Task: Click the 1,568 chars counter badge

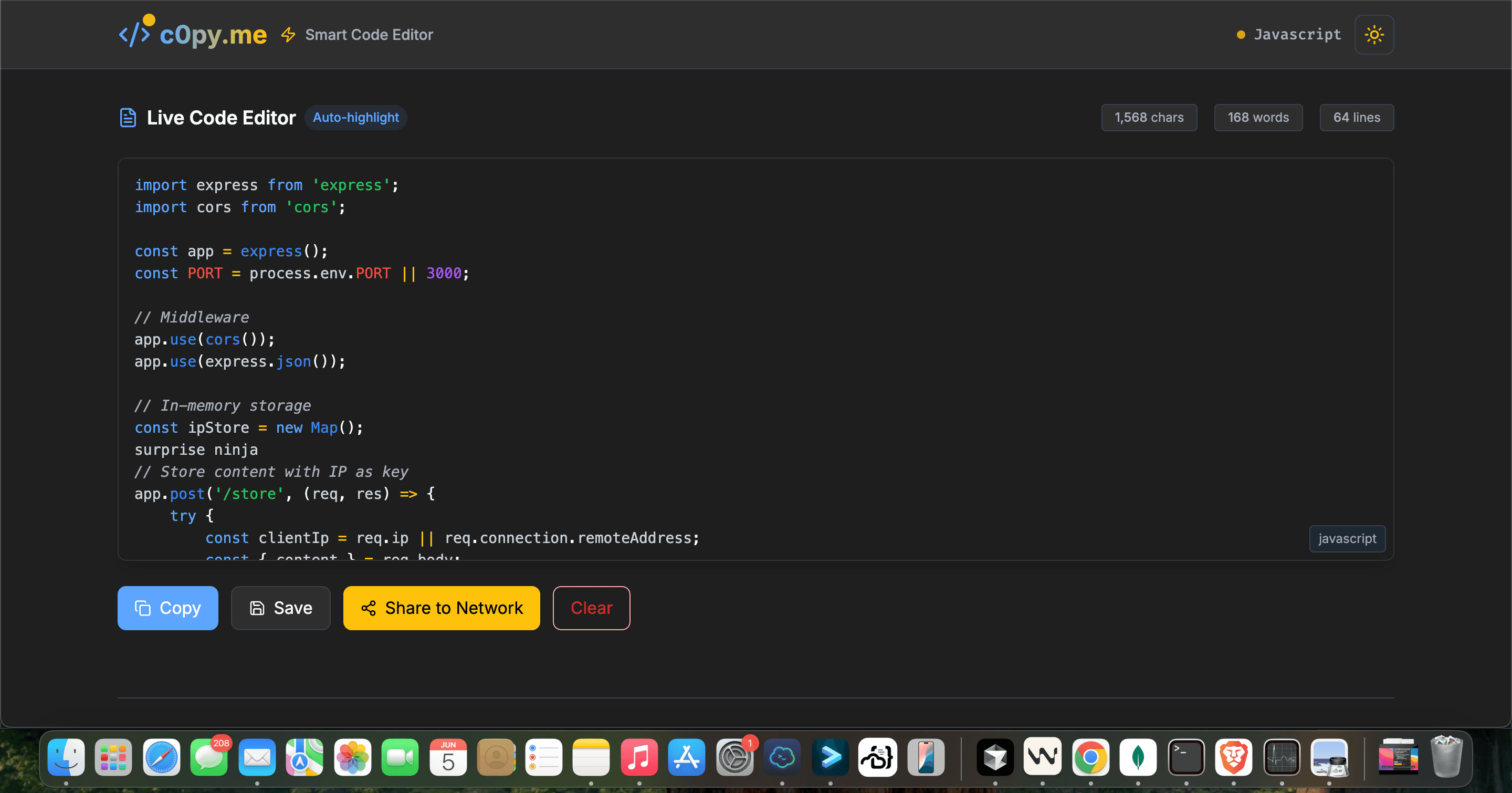Action: (1149, 118)
